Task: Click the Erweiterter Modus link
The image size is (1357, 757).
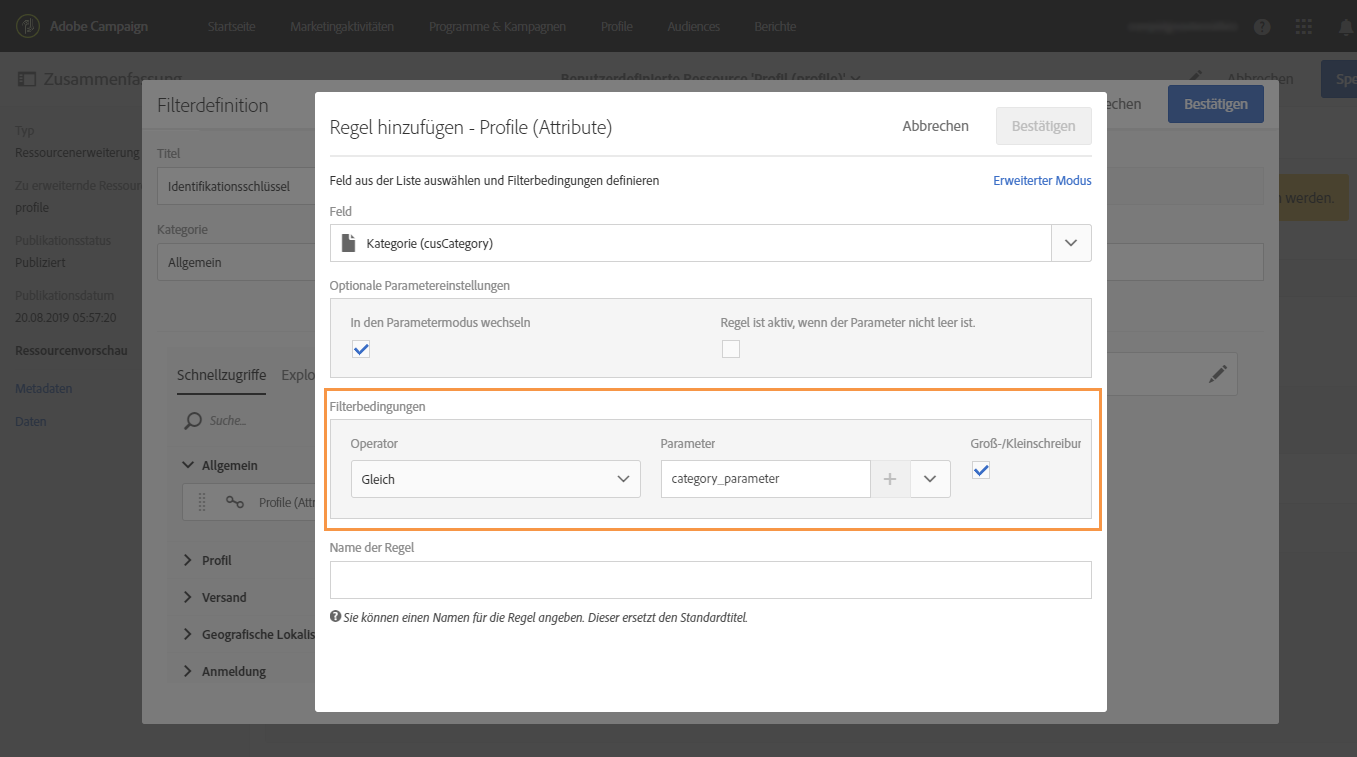Action: point(1042,181)
